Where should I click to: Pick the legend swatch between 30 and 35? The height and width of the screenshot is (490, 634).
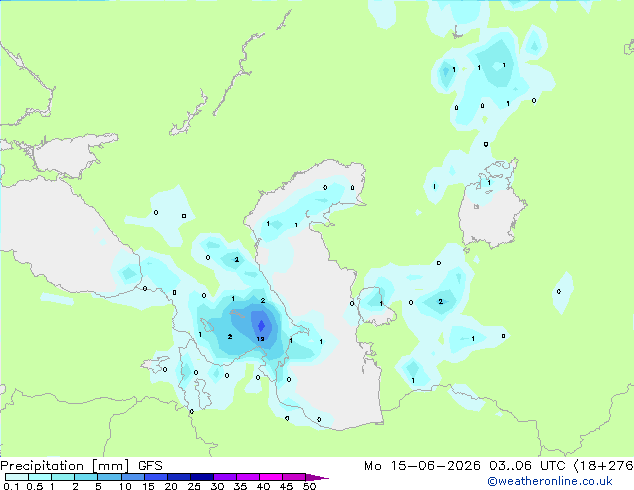[224, 477]
